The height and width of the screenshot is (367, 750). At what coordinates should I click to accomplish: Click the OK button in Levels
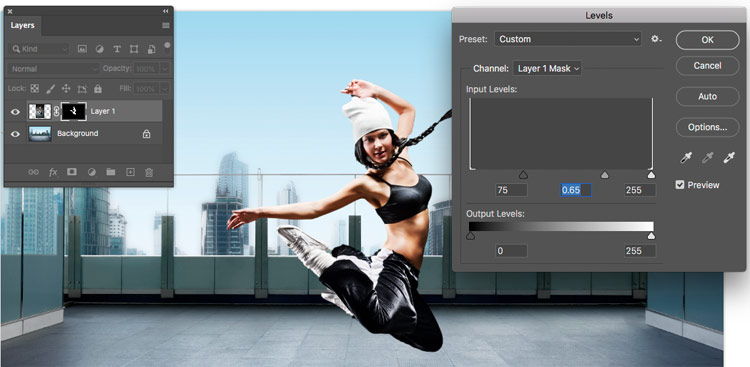click(x=707, y=40)
